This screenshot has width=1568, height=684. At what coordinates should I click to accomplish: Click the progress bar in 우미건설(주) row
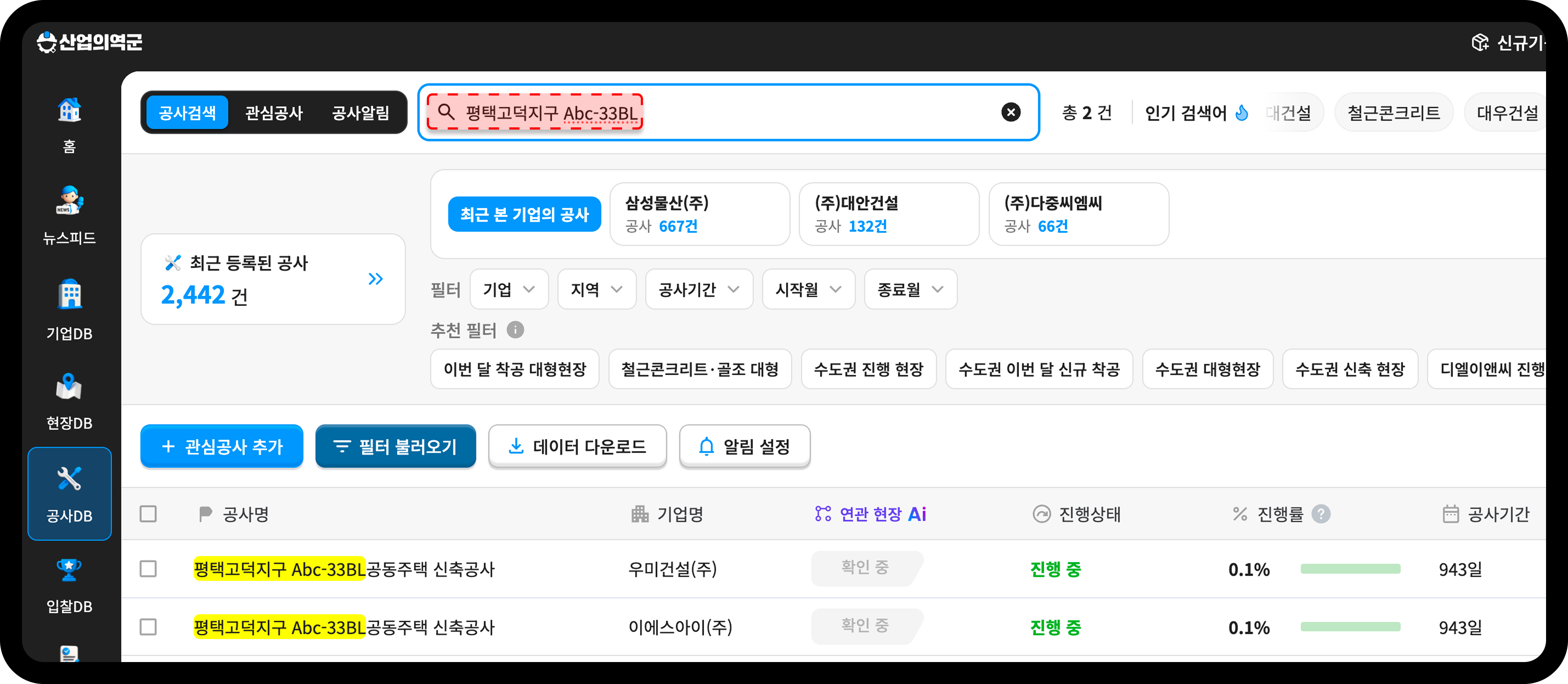coord(1350,569)
